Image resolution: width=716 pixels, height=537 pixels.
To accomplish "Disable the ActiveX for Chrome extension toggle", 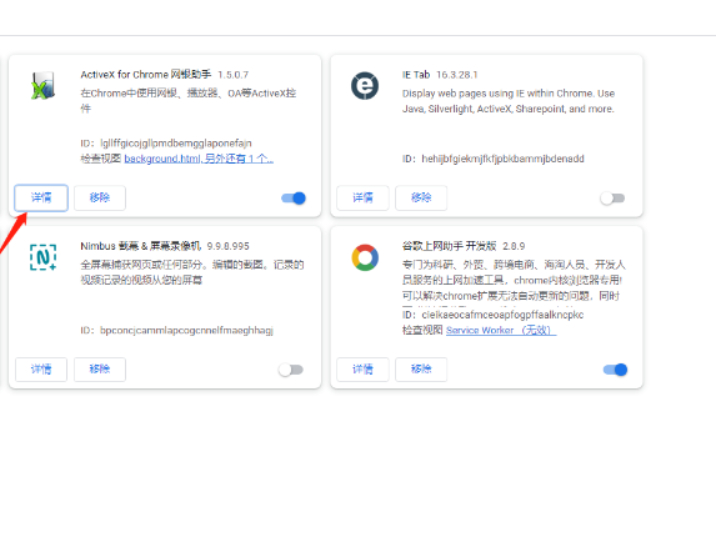I will [293, 198].
